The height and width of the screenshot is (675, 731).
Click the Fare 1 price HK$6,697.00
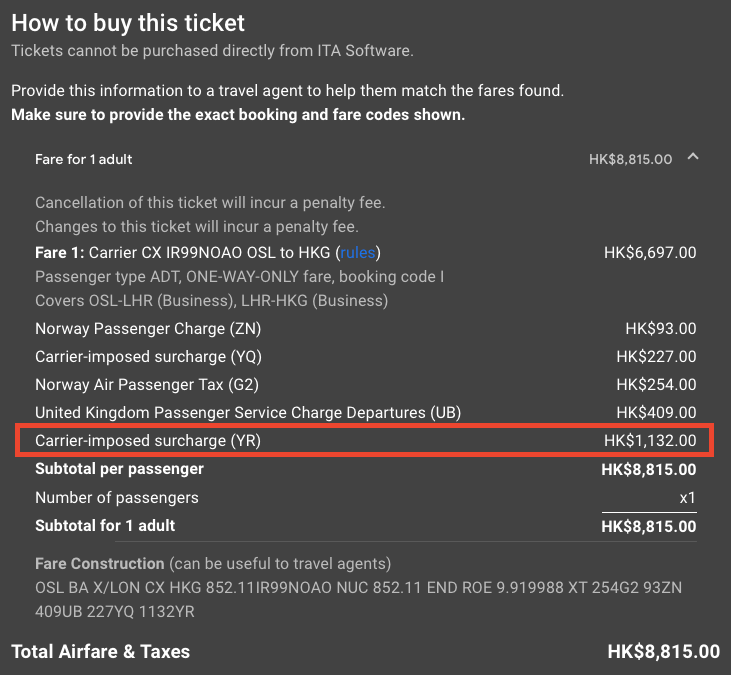point(650,253)
